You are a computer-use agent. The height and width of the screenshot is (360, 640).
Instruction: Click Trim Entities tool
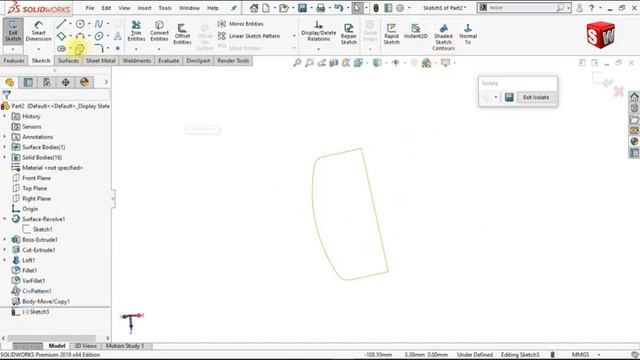pyautogui.click(x=136, y=31)
